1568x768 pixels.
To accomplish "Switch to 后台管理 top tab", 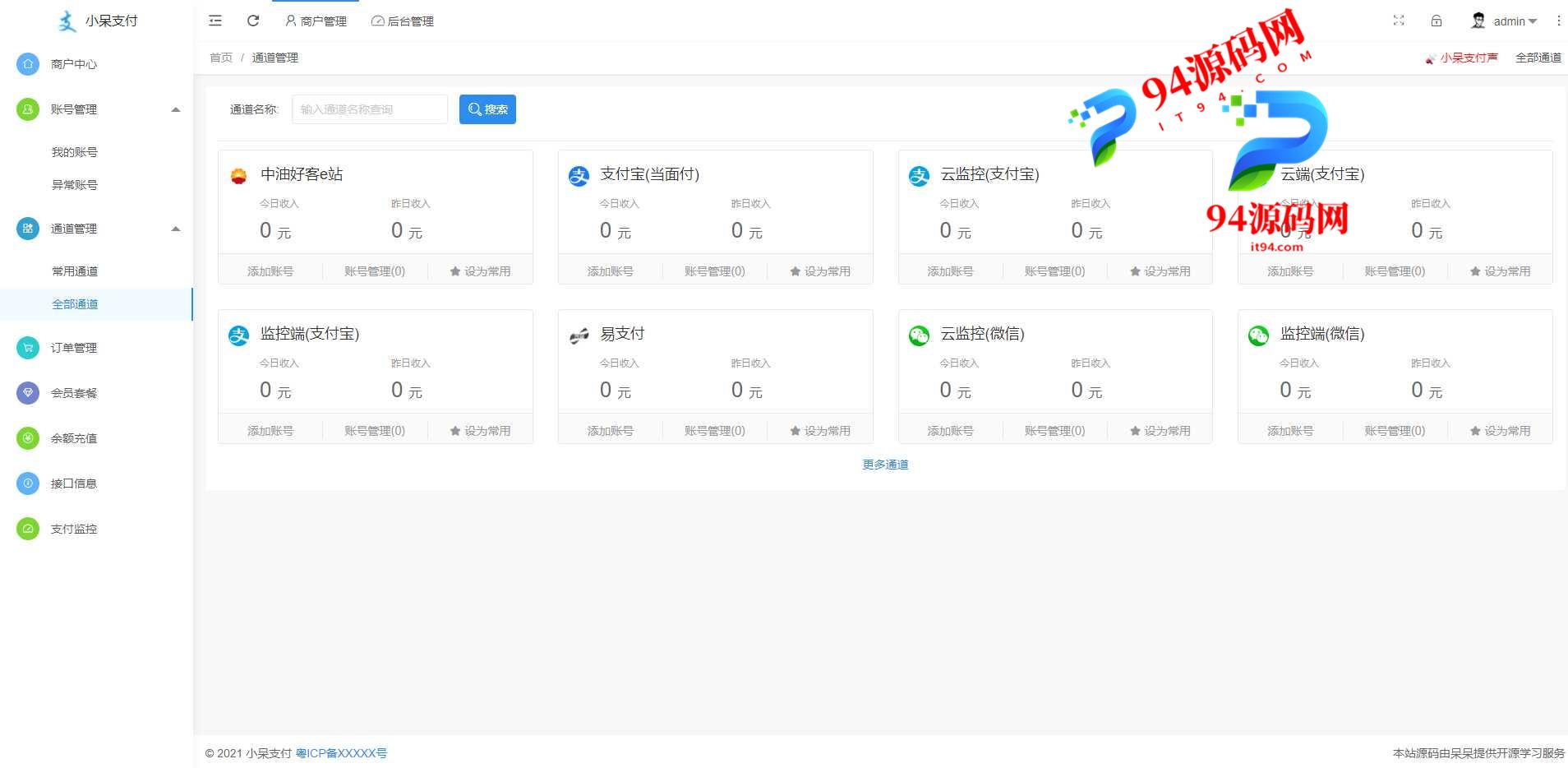I will pyautogui.click(x=403, y=21).
